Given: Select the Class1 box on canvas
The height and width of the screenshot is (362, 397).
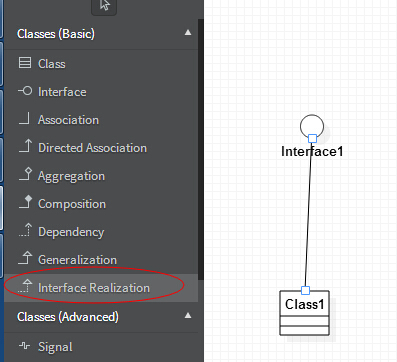Looking at the screenshot, I should point(304,313).
